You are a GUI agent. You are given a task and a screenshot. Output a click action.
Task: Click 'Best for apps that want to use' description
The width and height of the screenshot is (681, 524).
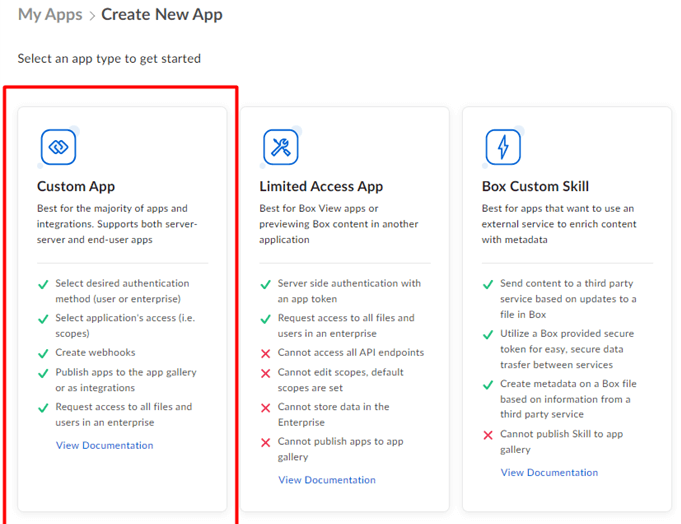coord(559,224)
